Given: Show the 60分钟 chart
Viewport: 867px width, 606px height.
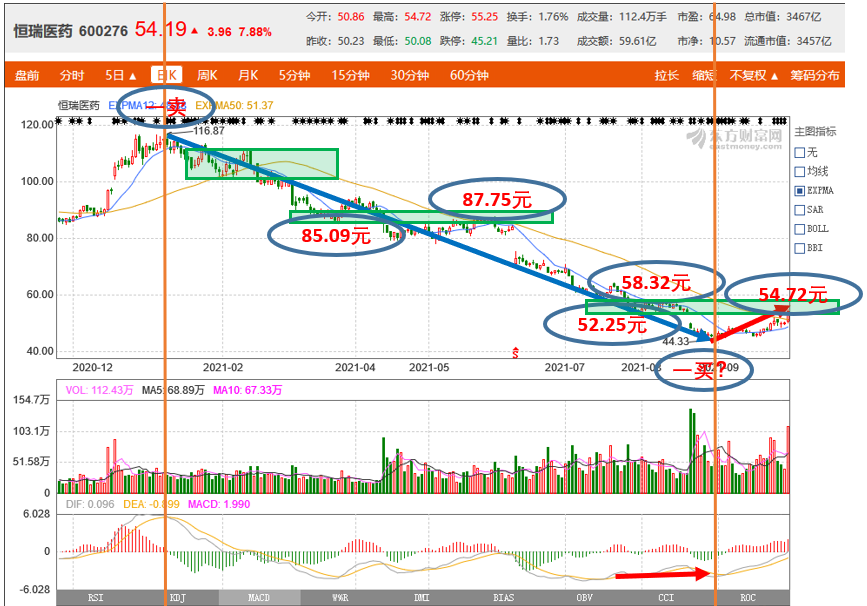Looking at the screenshot, I should coord(469,75).
